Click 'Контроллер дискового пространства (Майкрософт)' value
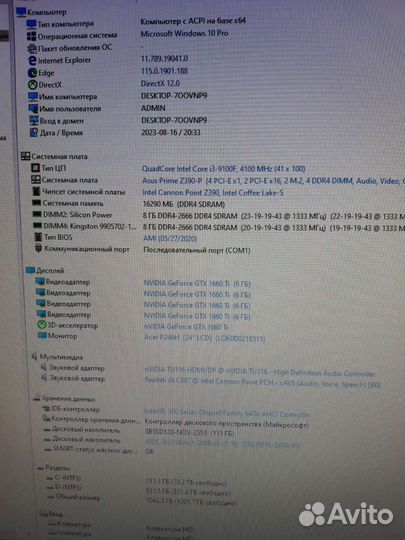This screenshot has width=405, height=540. pyautogui.click(x=227, y=424)
